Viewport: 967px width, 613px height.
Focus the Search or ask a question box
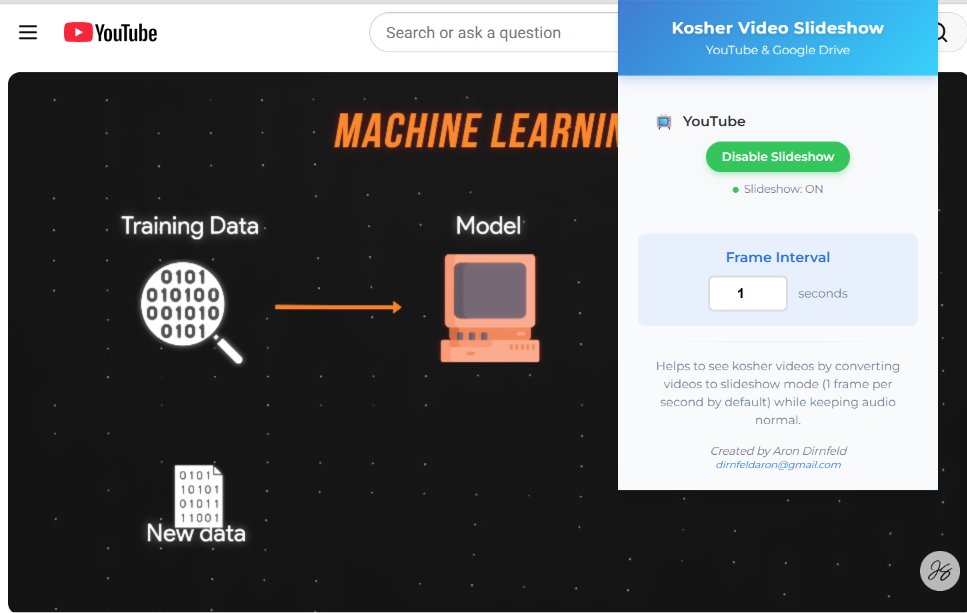click(x=493, y=33)
